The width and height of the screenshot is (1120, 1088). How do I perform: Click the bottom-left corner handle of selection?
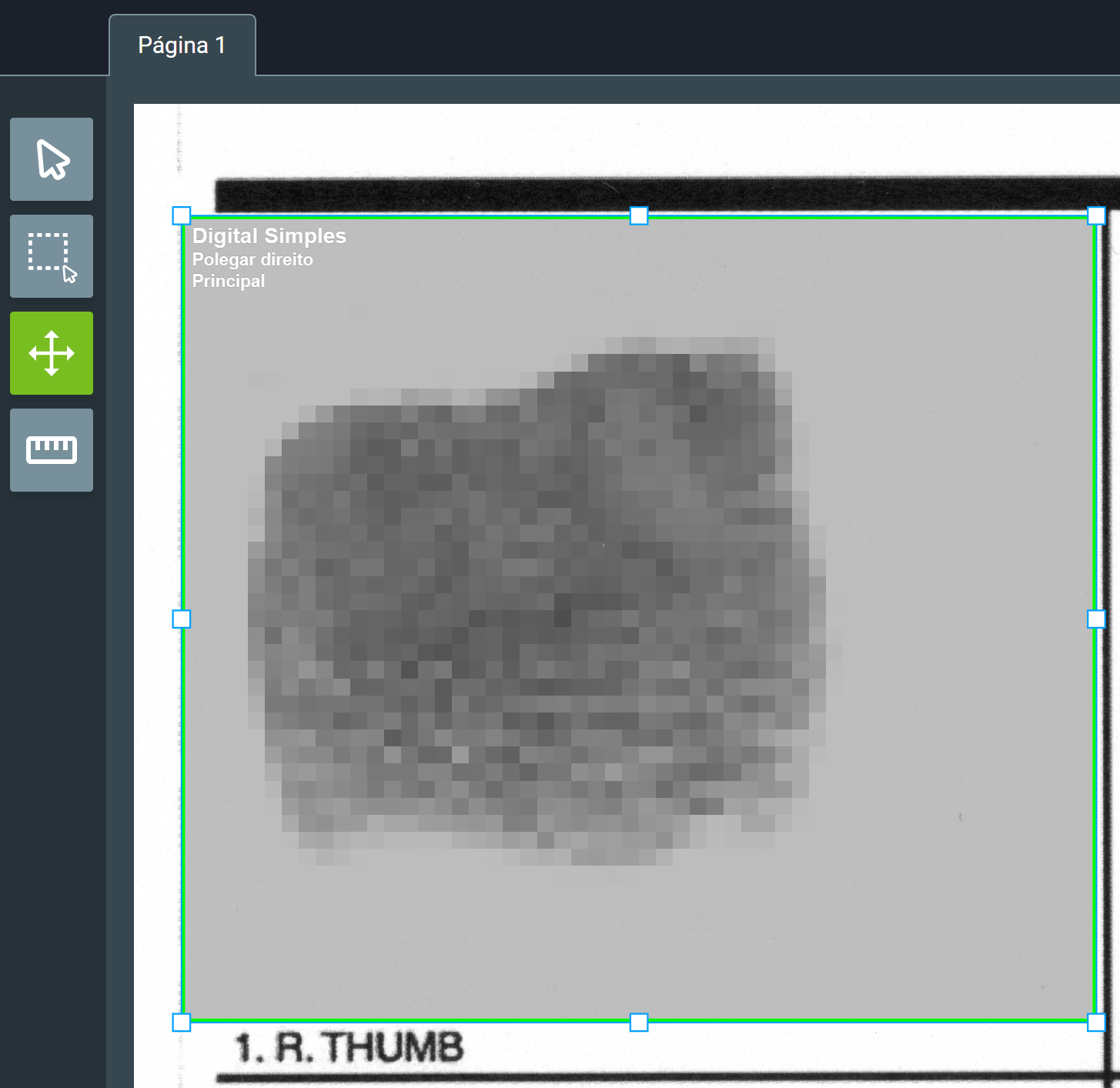(182, 1022)
